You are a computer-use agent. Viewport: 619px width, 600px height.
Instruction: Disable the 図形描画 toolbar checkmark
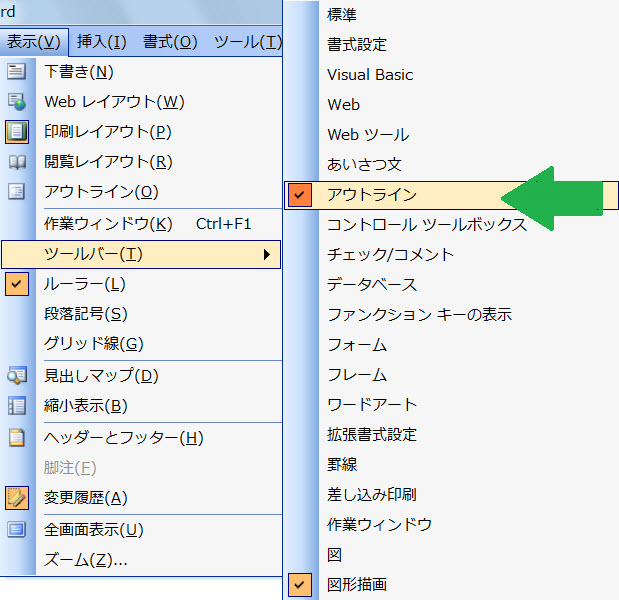(299, 584)
